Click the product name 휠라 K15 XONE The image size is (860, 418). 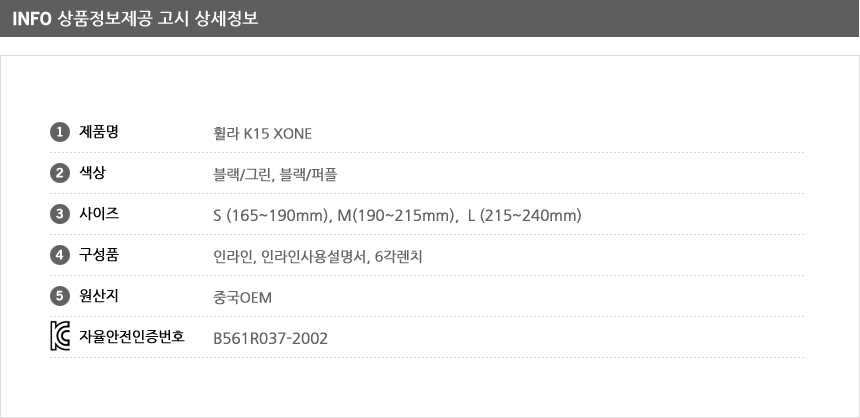click(263, 133)
